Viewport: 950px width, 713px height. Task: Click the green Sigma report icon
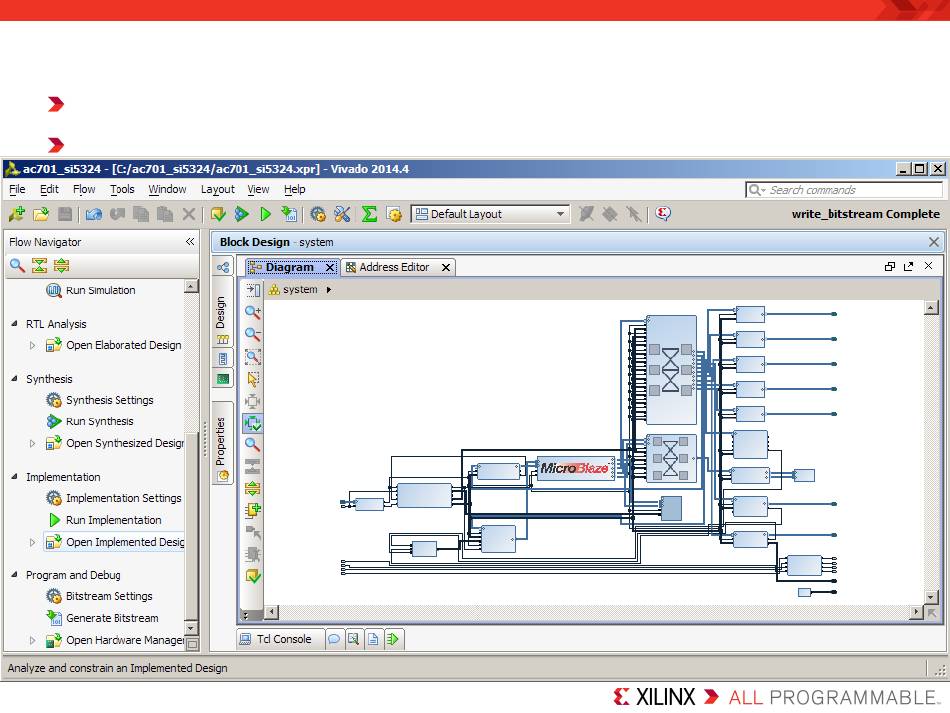pyautogui.click(x=369, y=214)
